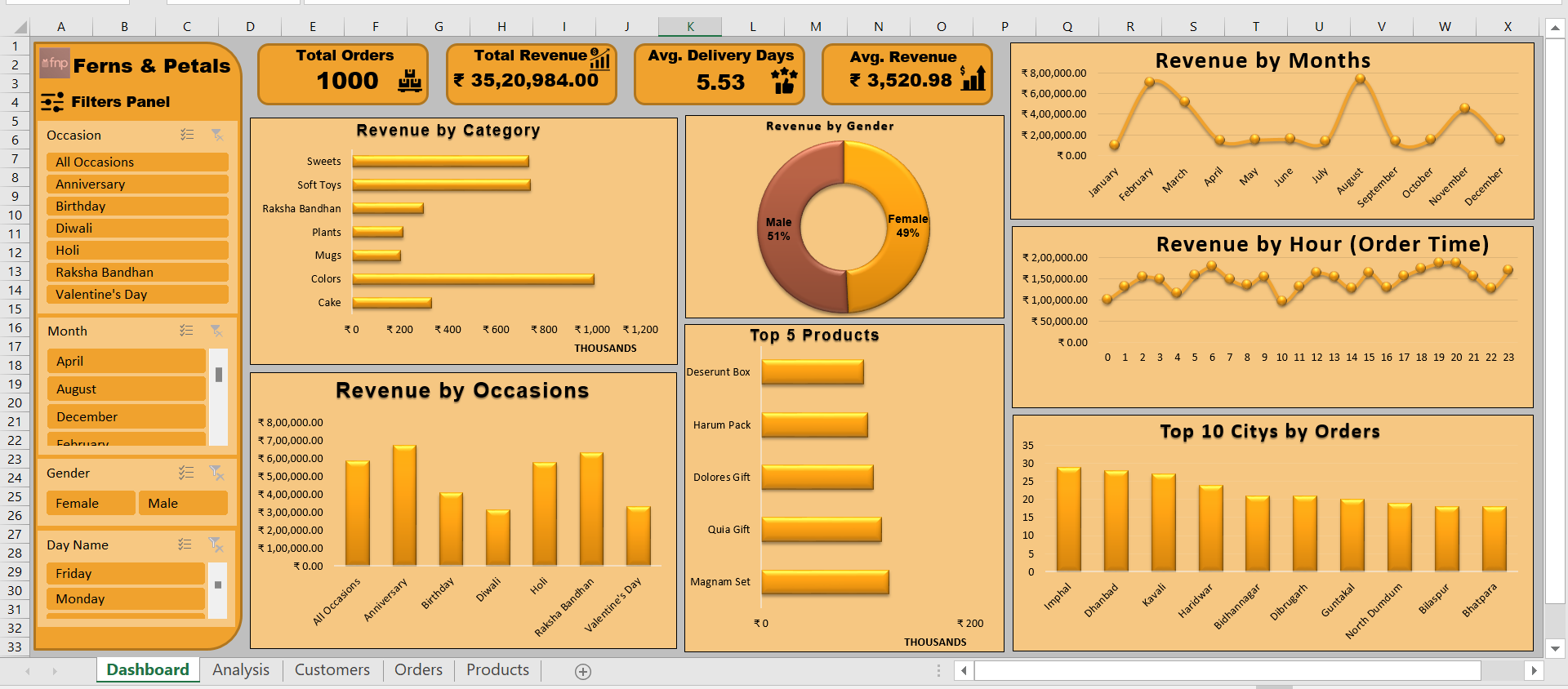Click the Month slicer scrollbar thumb
Viewport: 1568px width, 689px height.
click(219, 375)
